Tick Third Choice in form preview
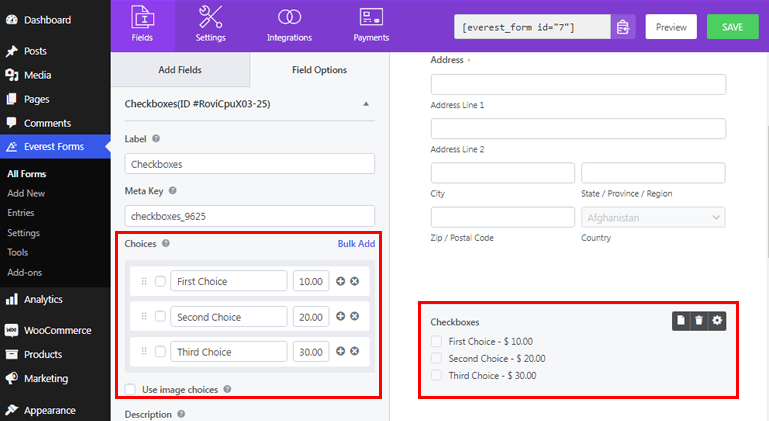769x421 pixels. tap(436, 376)
